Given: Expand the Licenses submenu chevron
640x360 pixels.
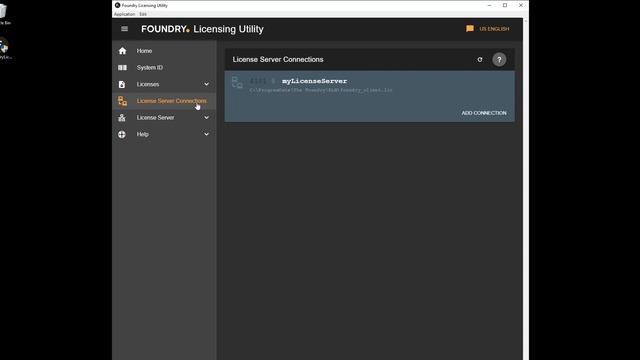Looking at the screenshot, I should tap(207, 84).
